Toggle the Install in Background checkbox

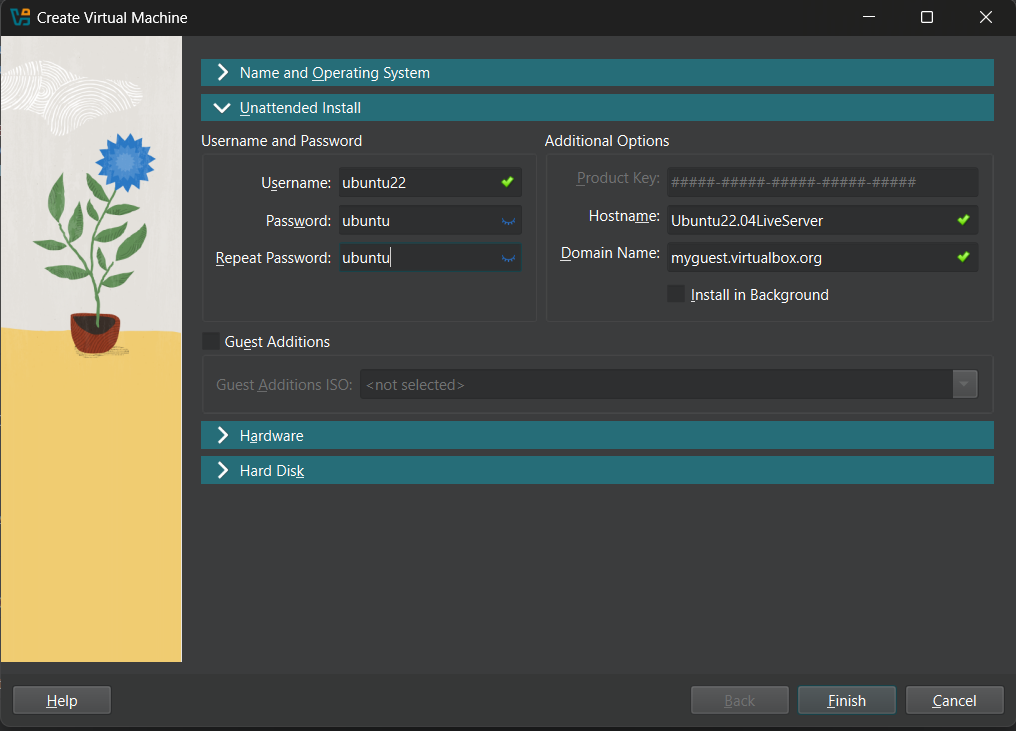677,295
